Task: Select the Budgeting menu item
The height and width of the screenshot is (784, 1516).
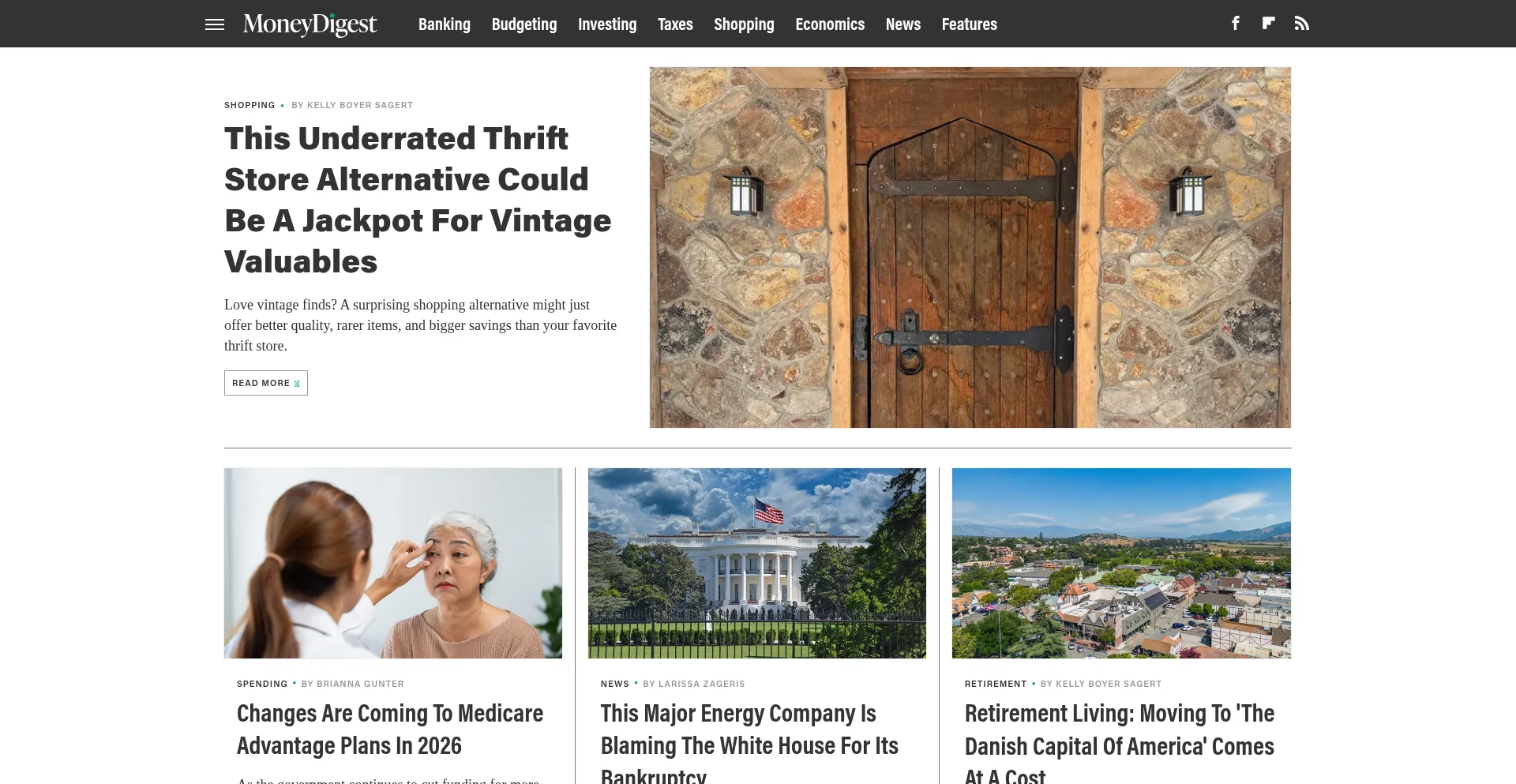Action: [x=524, y=24]
